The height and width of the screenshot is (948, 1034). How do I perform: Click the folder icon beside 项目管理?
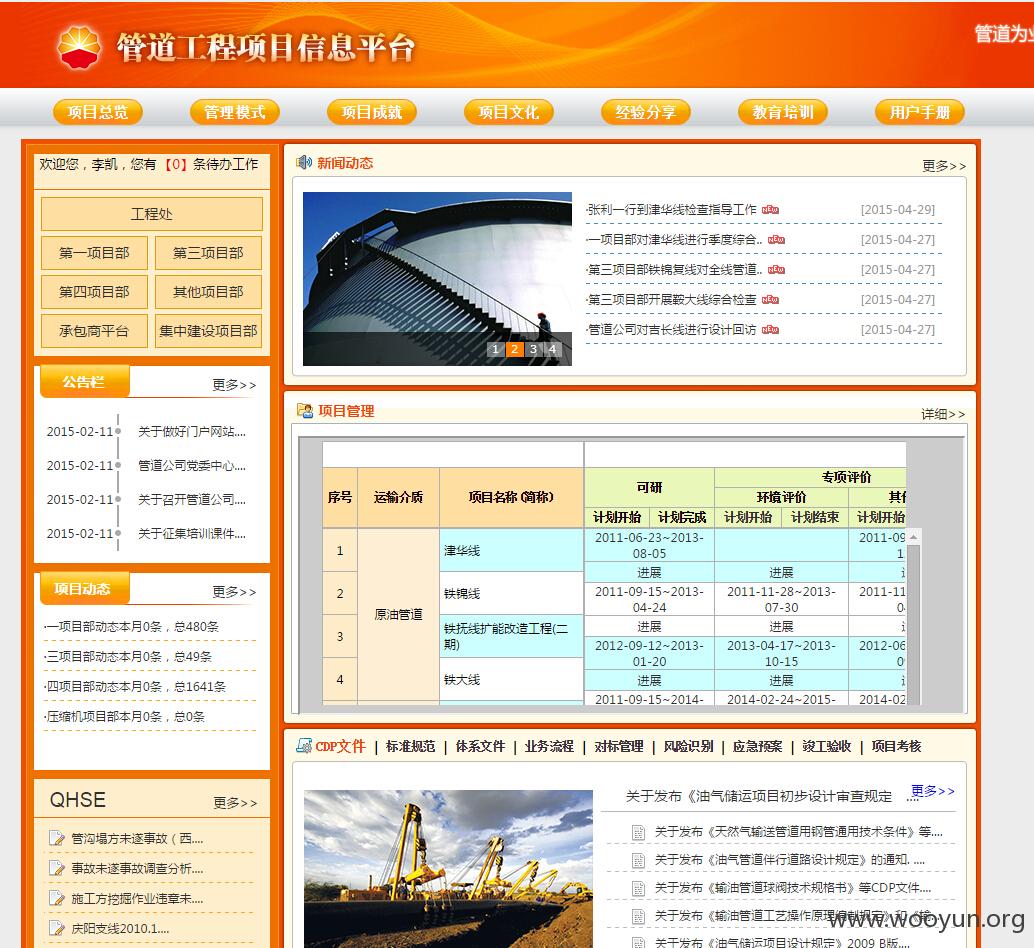click(305, 411)
